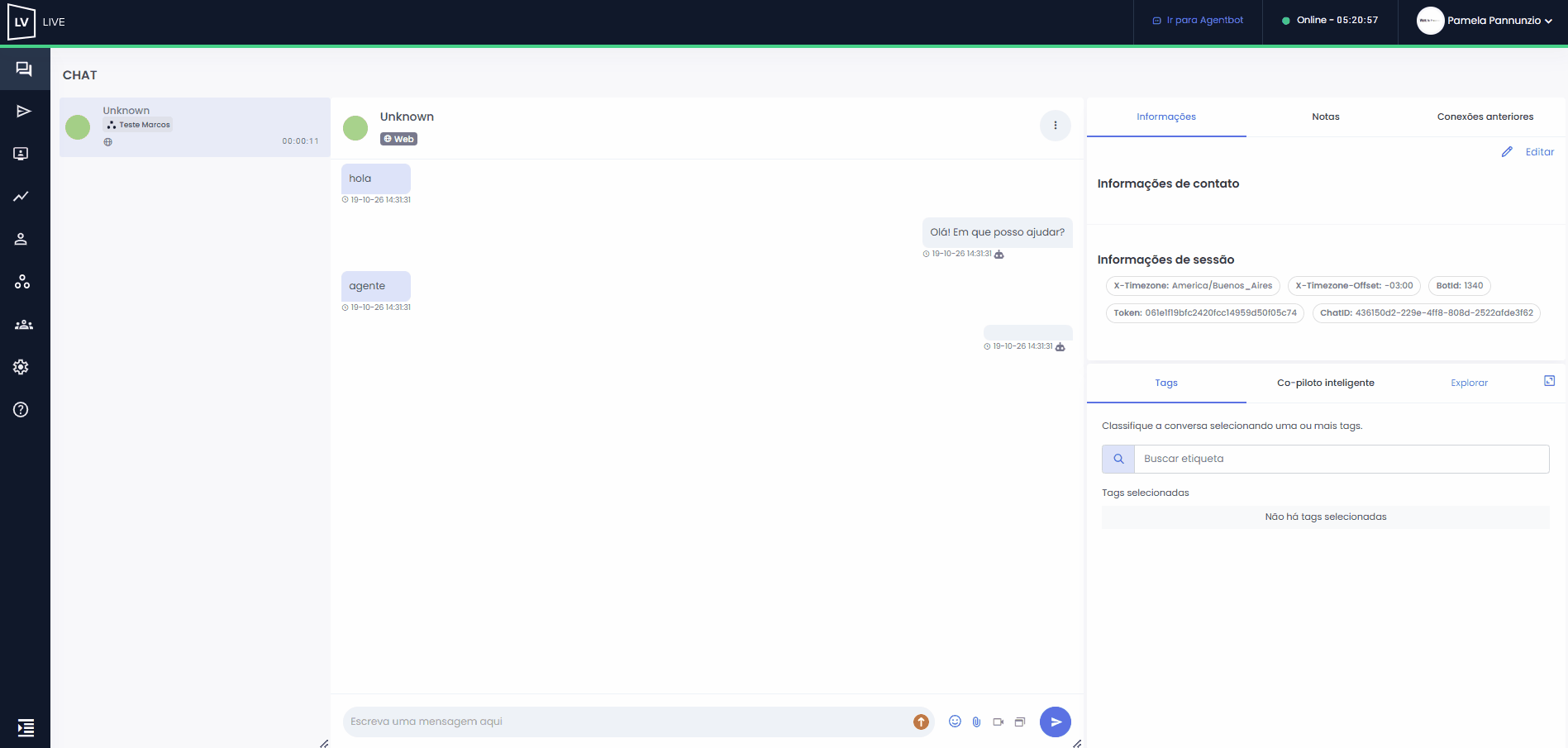Expand the lower panel with the pop-out icon
This screenshot has width=1568, height=748.
coord(1550,381)
